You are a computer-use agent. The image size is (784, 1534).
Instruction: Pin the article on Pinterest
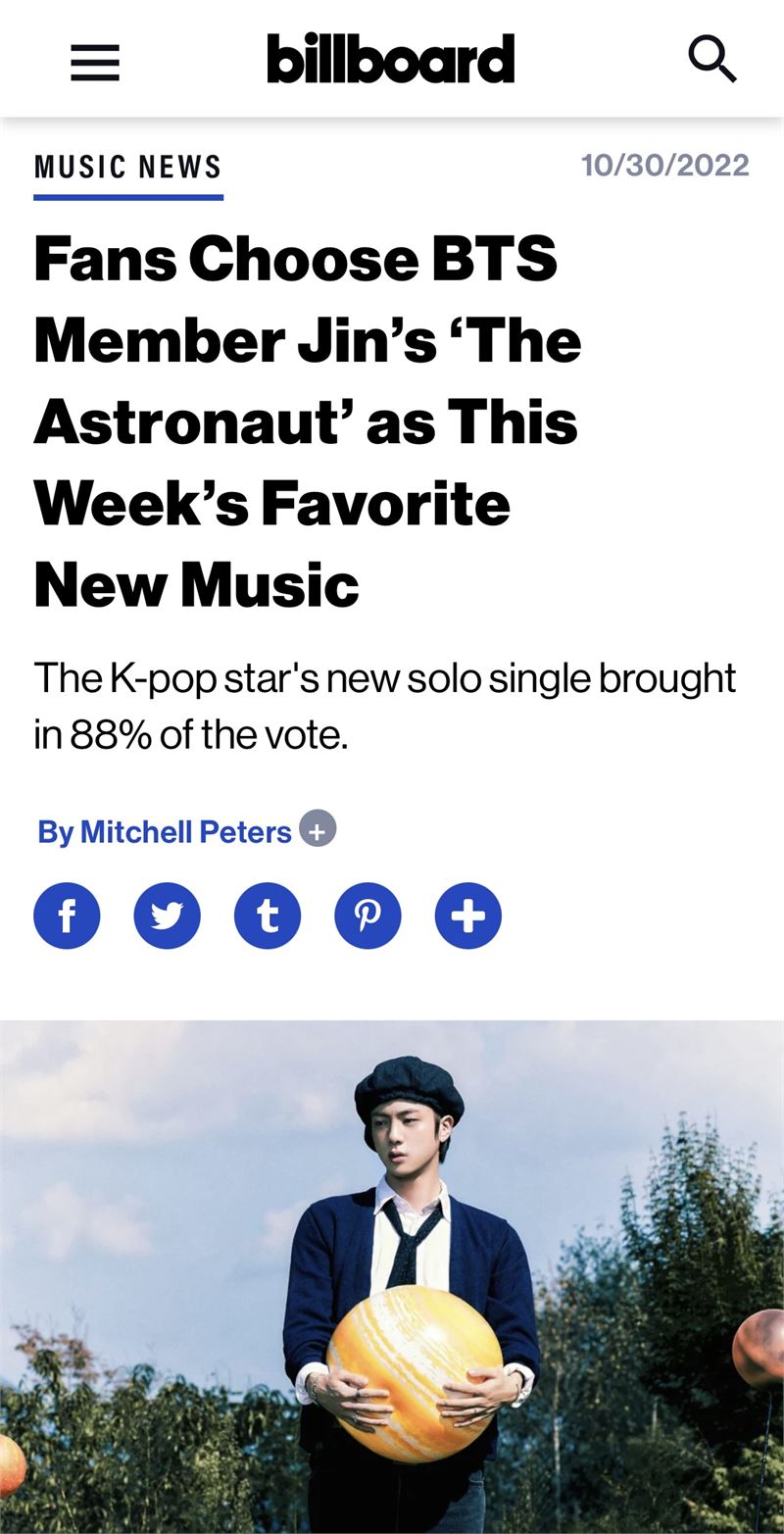pos(367,915)
